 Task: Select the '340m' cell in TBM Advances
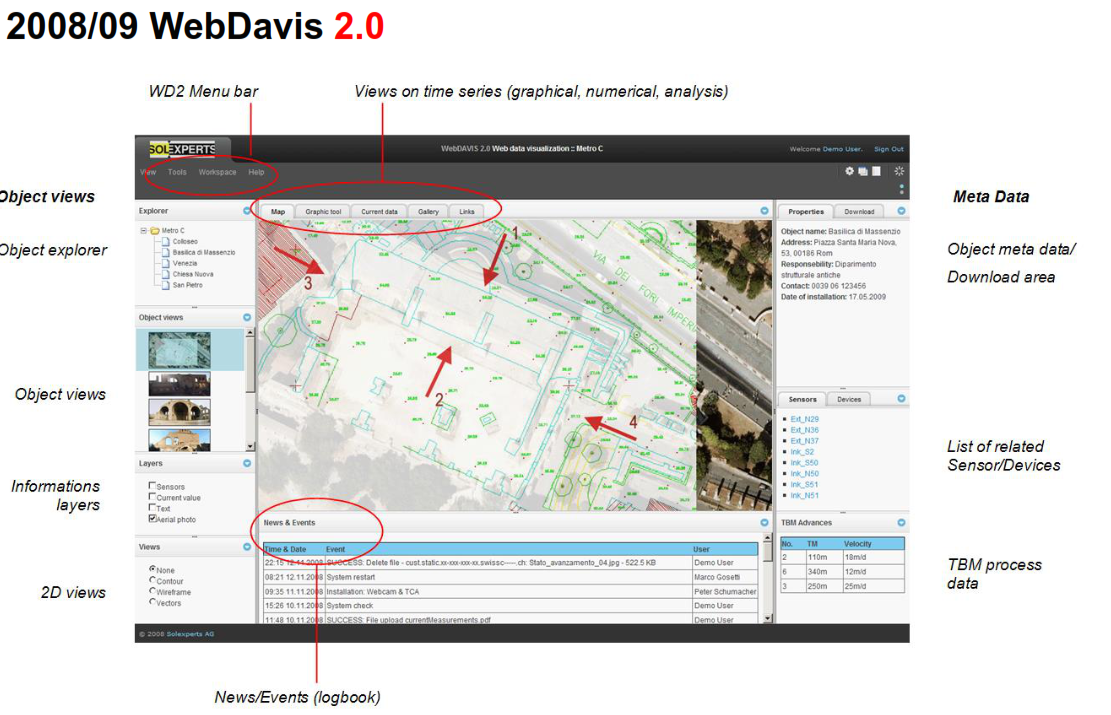[x=823, y=572]
